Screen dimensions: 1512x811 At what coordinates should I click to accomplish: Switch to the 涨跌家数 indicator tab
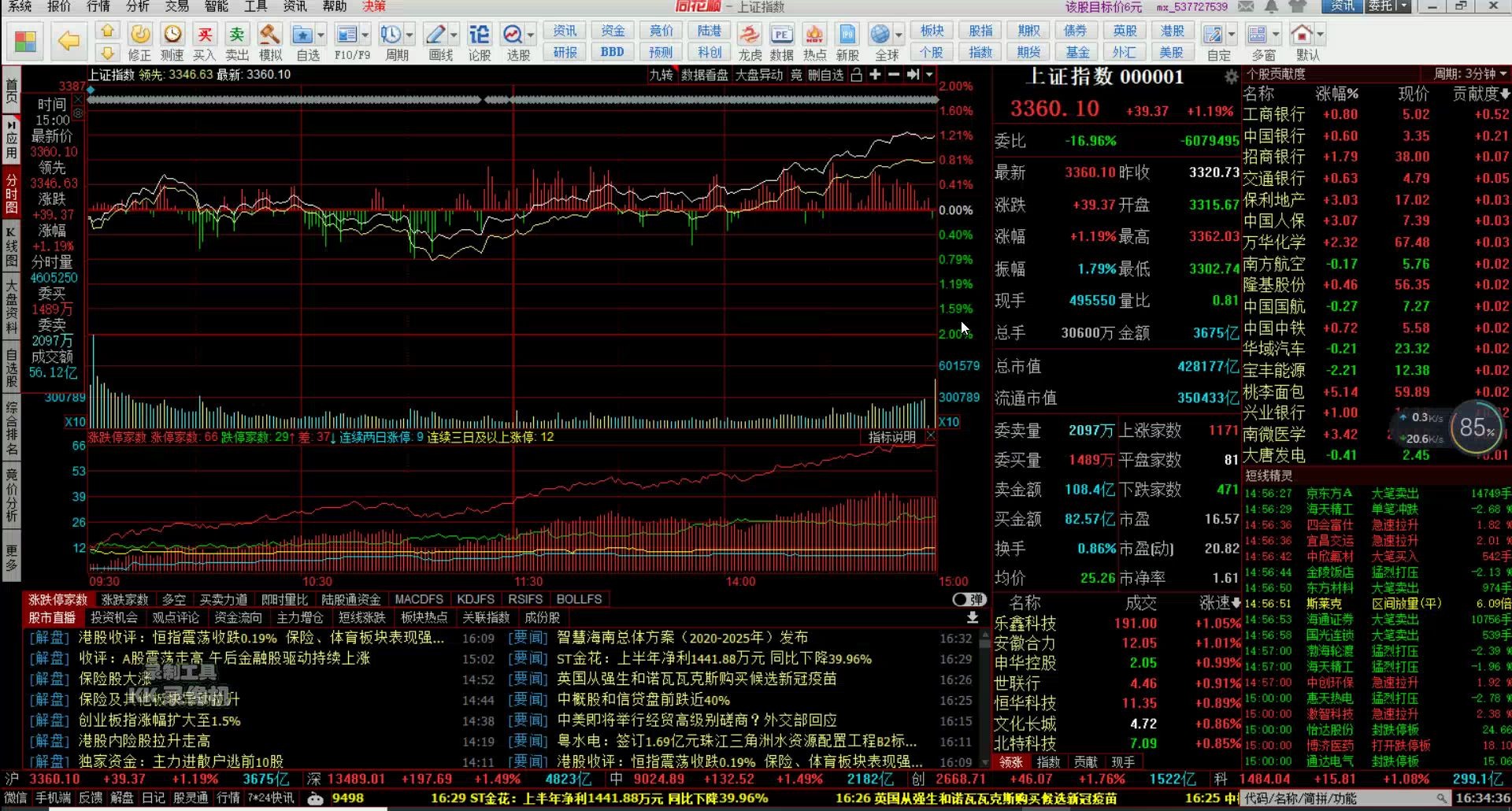tap(124, 599)
